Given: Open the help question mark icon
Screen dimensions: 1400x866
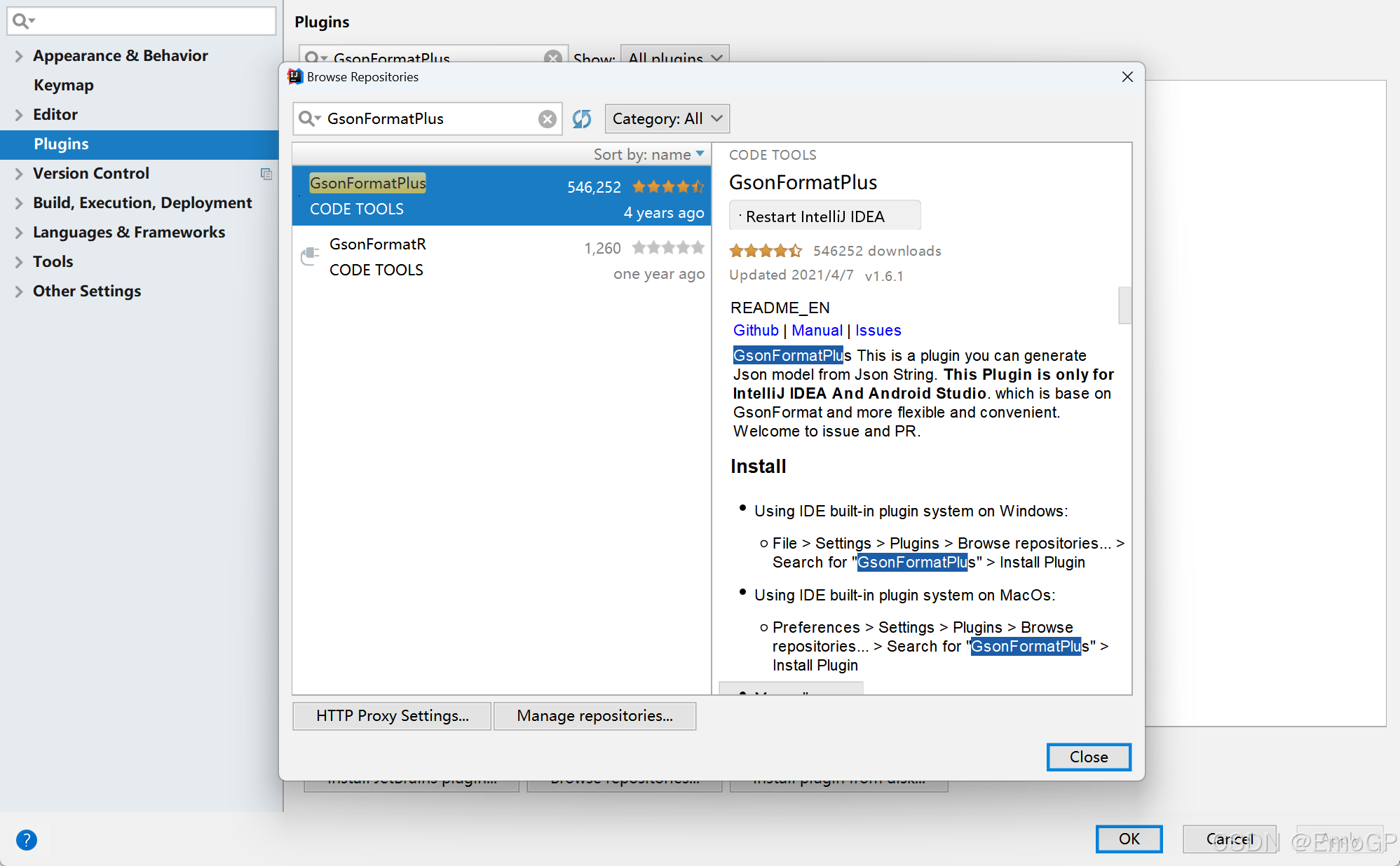Looking at the screenshot, I should [26, 839].
